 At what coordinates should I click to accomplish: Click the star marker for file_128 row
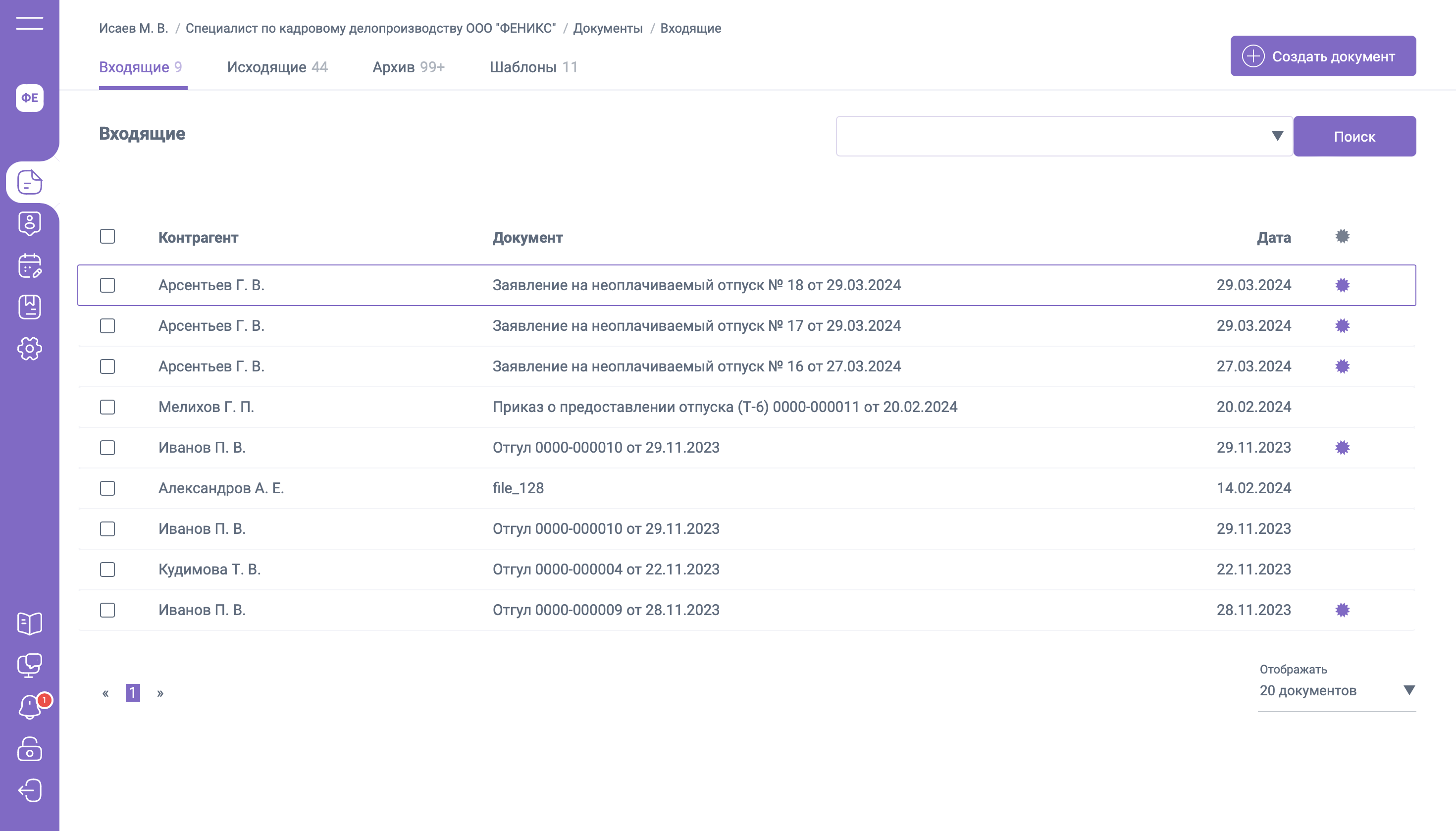(1342, 489)
